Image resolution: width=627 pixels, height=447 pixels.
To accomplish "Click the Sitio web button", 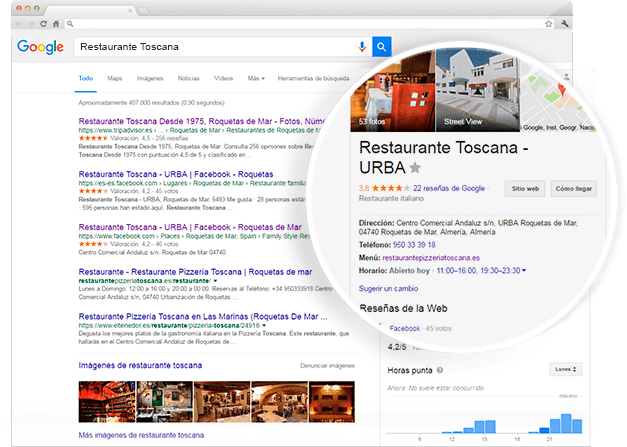I will point(525,188).
